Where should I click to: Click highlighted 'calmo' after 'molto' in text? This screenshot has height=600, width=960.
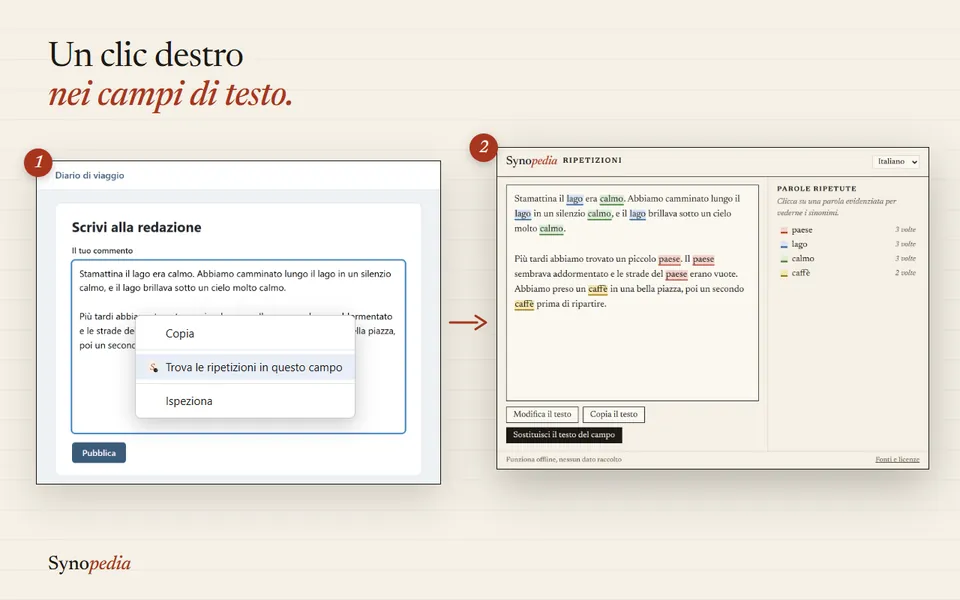click(x=551, y=229)
